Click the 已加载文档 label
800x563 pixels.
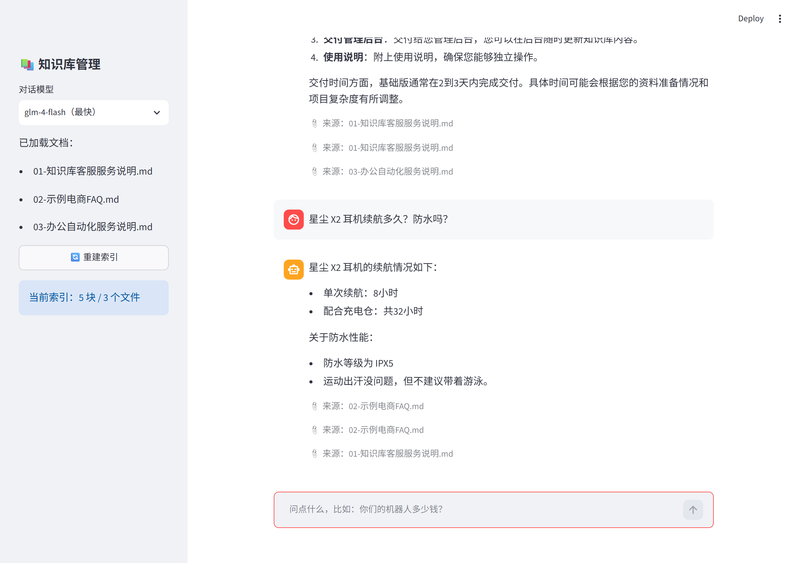[x=46, y=143]
